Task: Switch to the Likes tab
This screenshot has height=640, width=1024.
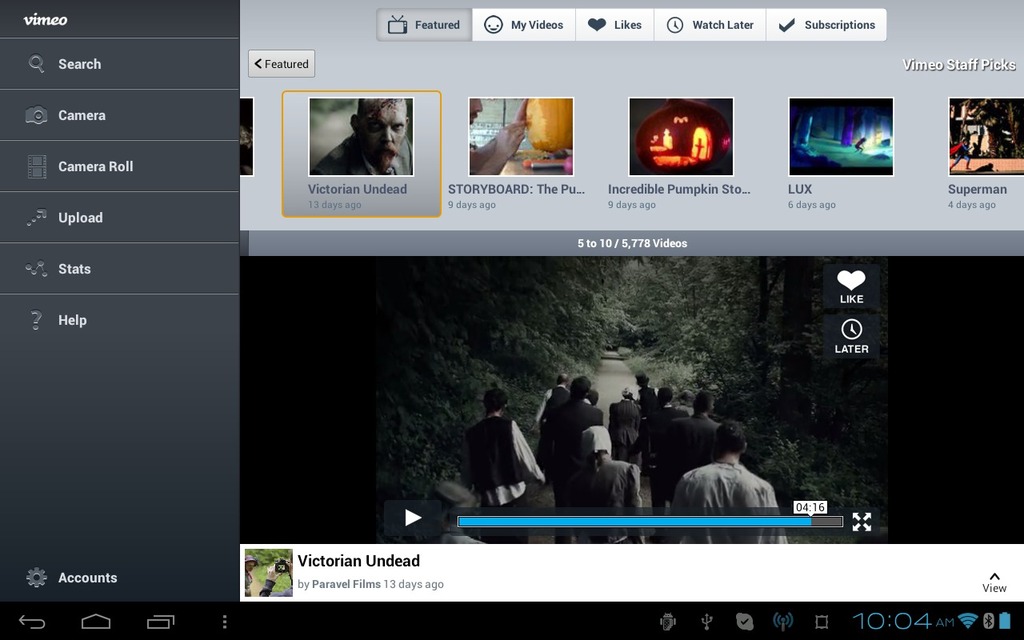Action: click(x=615, y=25)
